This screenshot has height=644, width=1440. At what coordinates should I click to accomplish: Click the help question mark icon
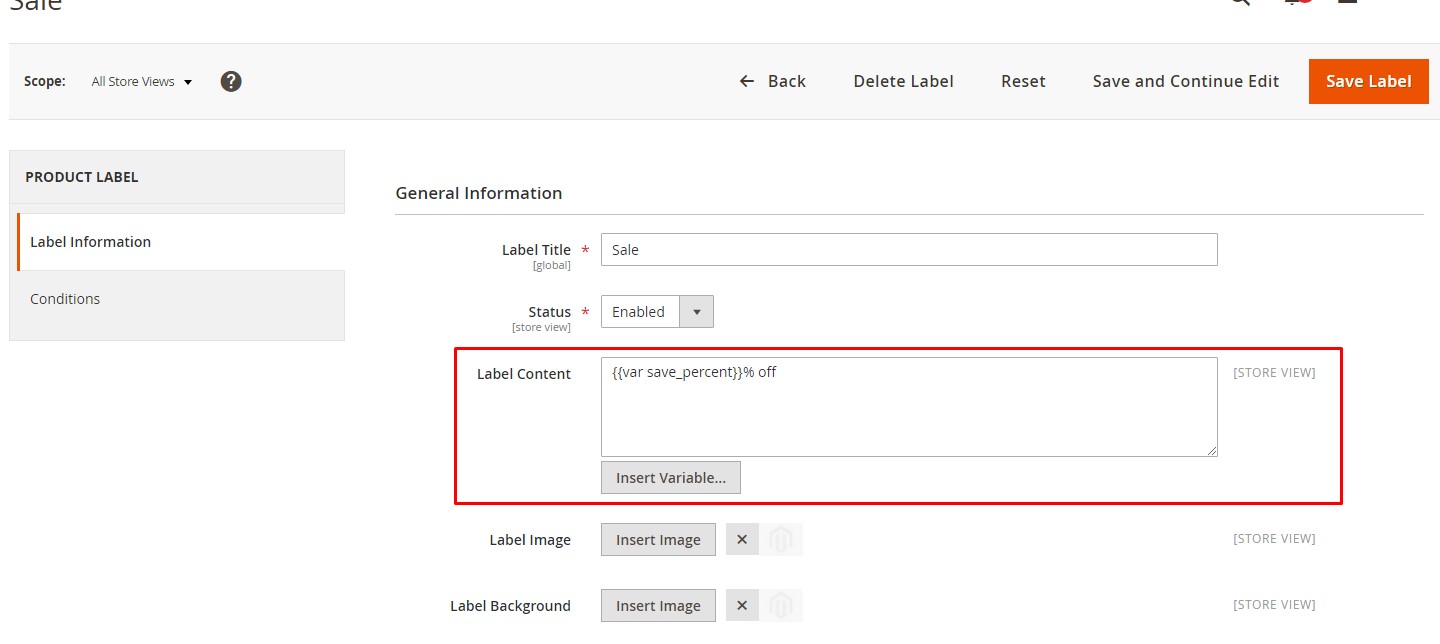pyautogui.click(x=231, y=81)
